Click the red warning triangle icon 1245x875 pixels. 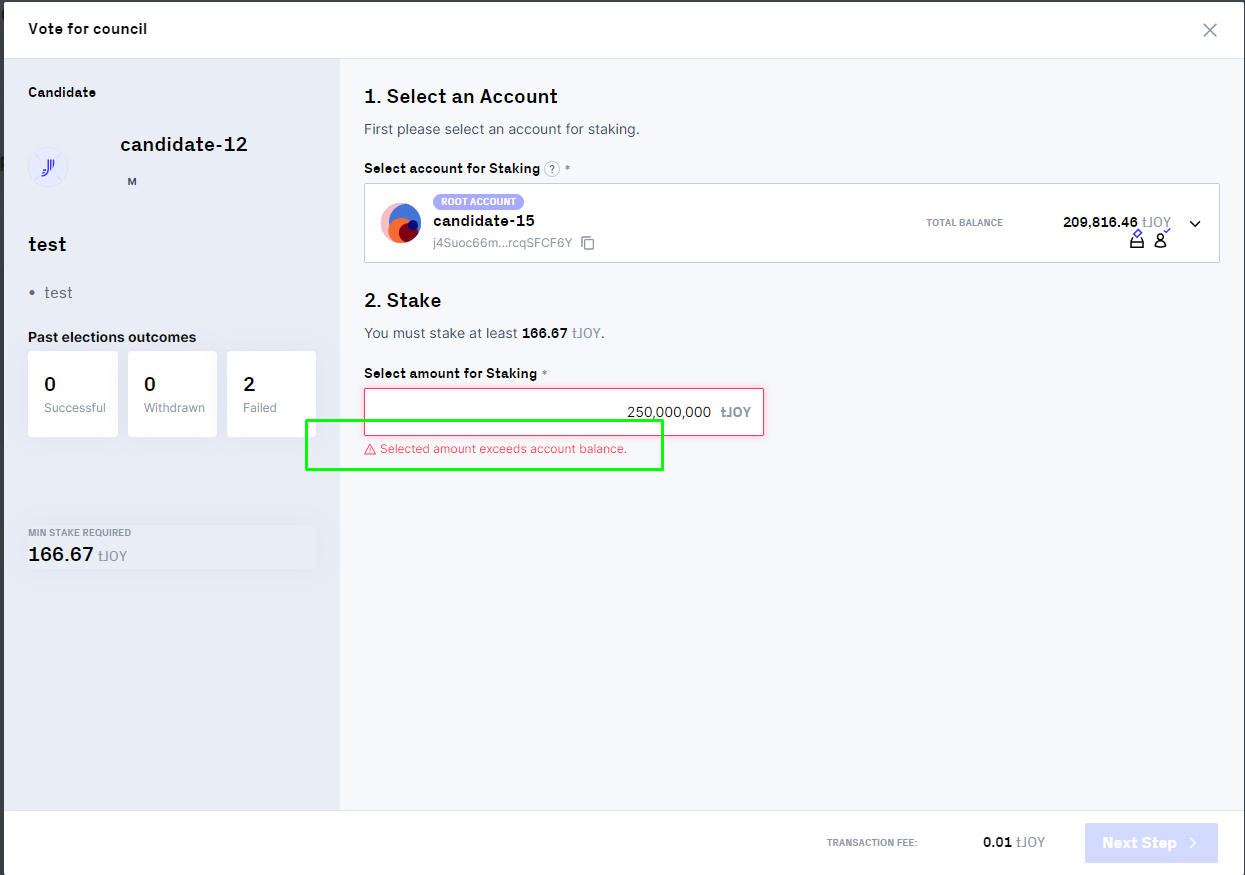[370, 450]
